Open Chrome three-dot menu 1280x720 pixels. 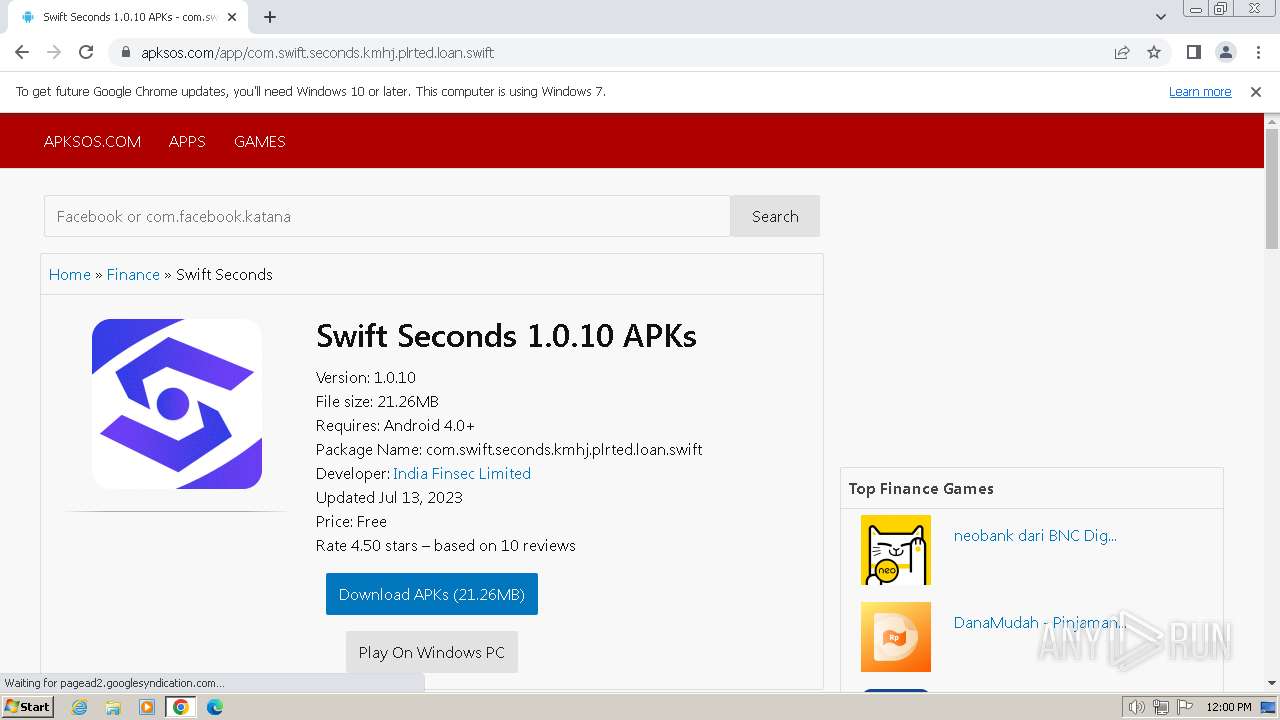pos(1258,52)
